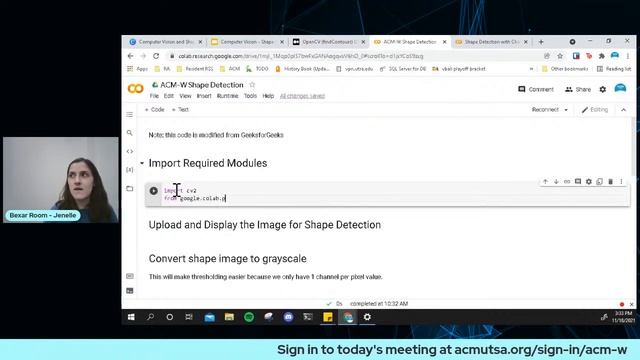Click the notebook title ACM-W Shape Detection

tap(202, 85)
